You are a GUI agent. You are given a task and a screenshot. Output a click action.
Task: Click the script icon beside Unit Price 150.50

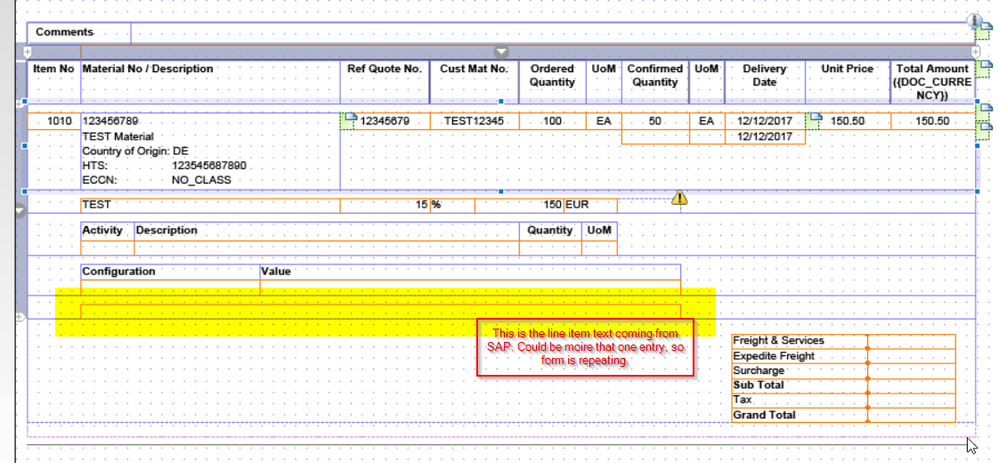pos(815,120)
